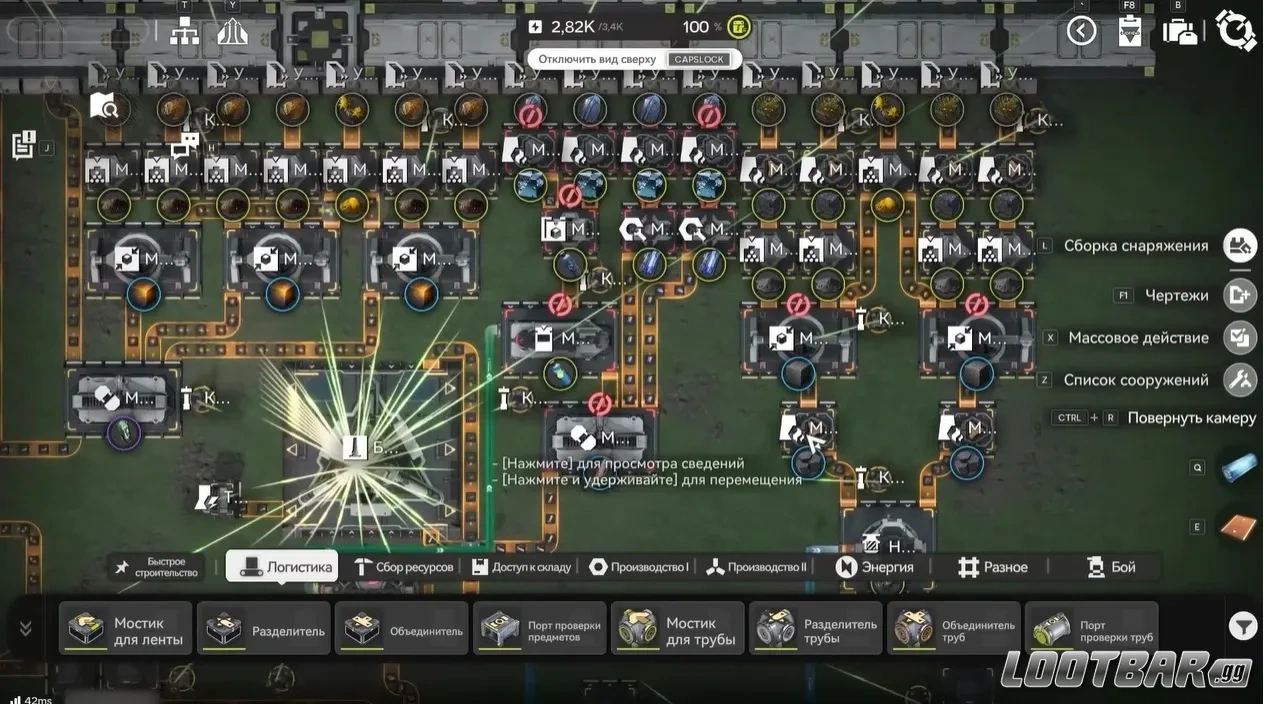Open the backpack inventory icon
Screen dimensions: 1264x704
[x=1180, y=30]
